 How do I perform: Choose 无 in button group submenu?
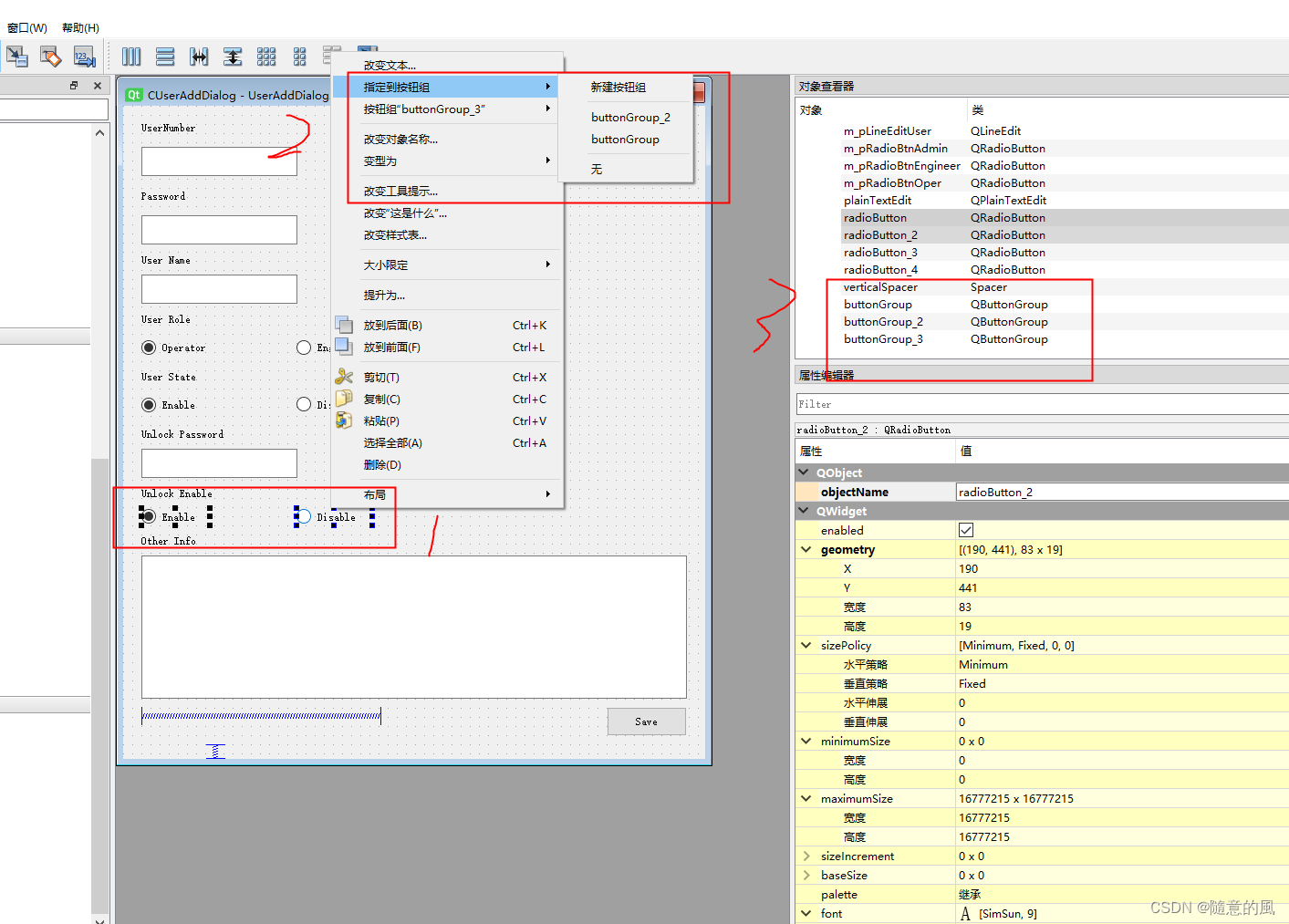tap(626, 169)
